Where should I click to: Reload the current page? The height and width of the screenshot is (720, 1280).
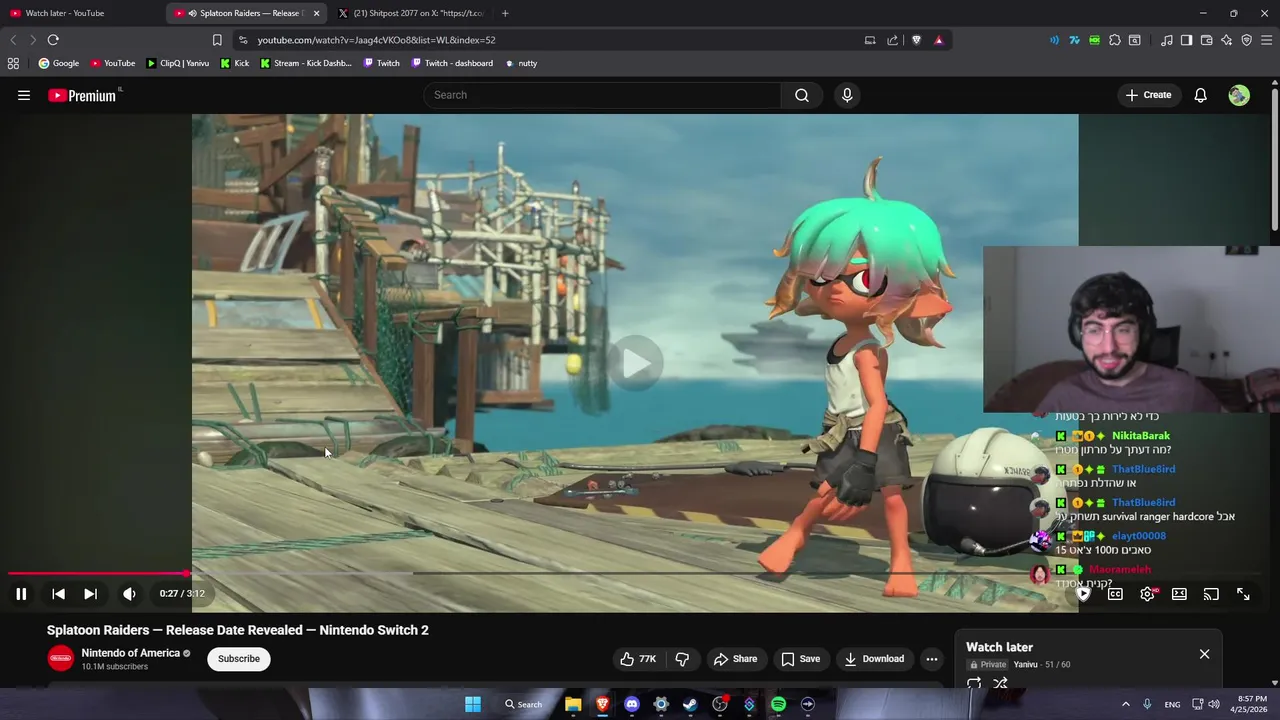point(53,40)
